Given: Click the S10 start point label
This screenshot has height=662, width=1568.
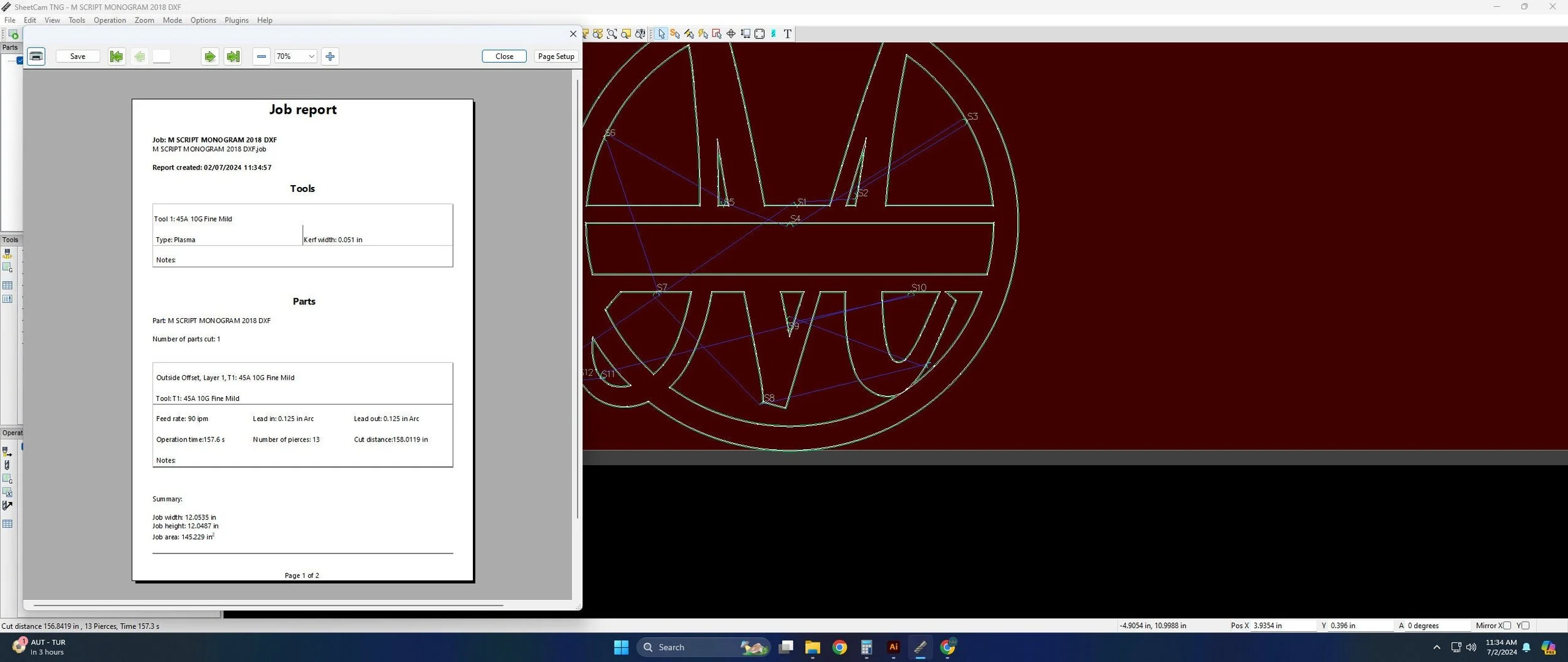Looking at the screenshot, I should [x=919, y=287].
